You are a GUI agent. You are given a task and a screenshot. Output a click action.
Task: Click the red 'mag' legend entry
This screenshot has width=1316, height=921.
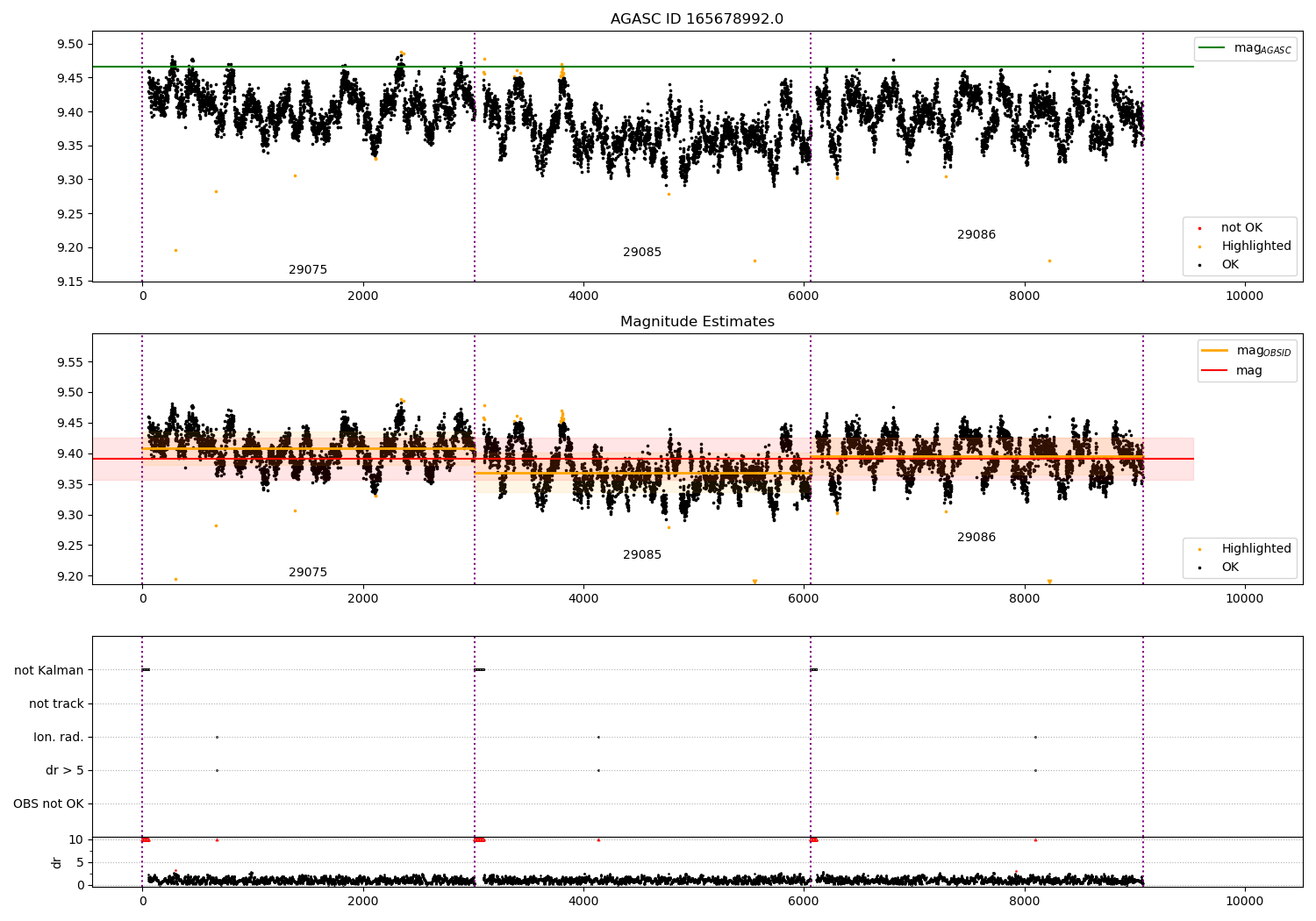[1232, 371]
